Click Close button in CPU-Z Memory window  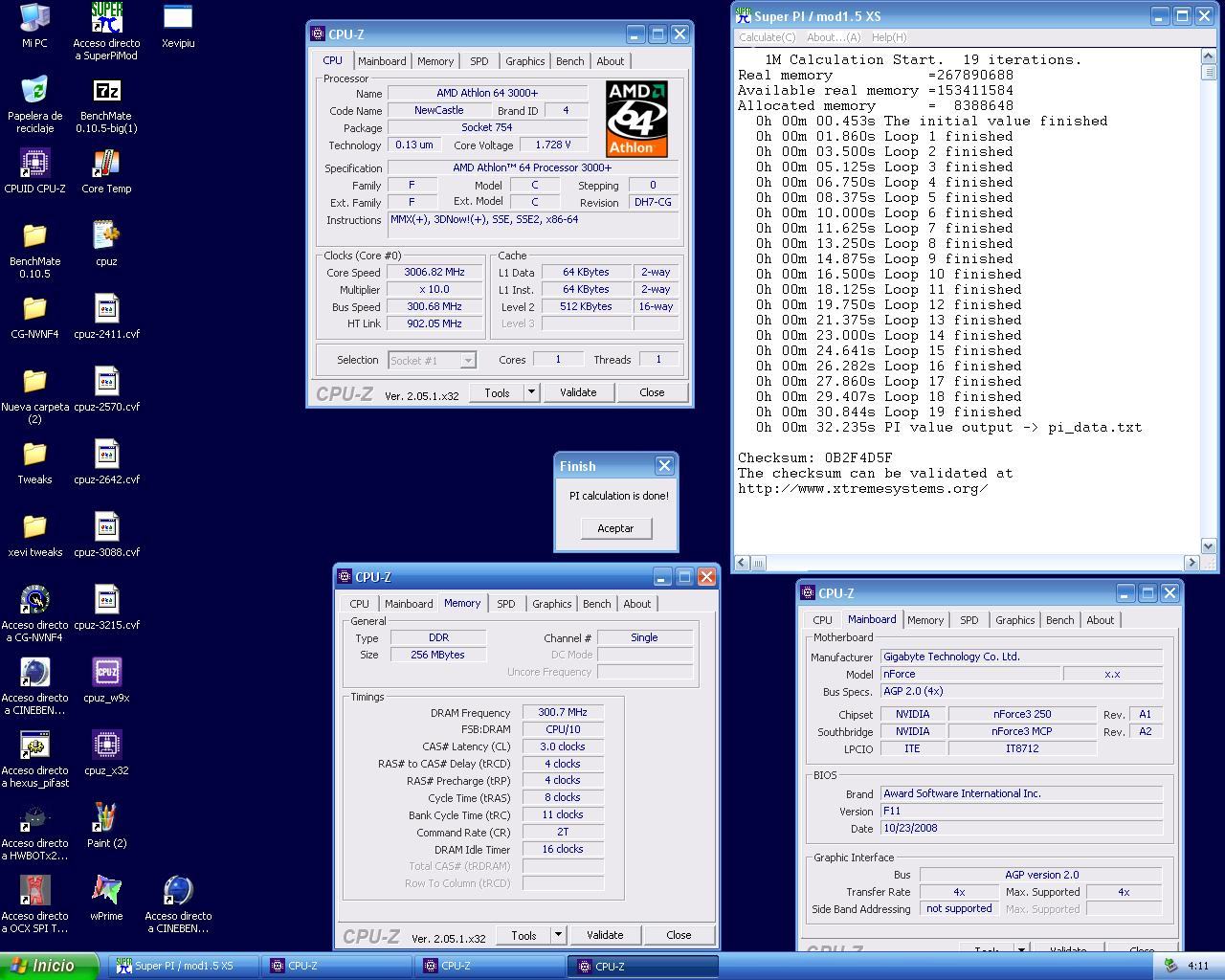click(679, 935)
